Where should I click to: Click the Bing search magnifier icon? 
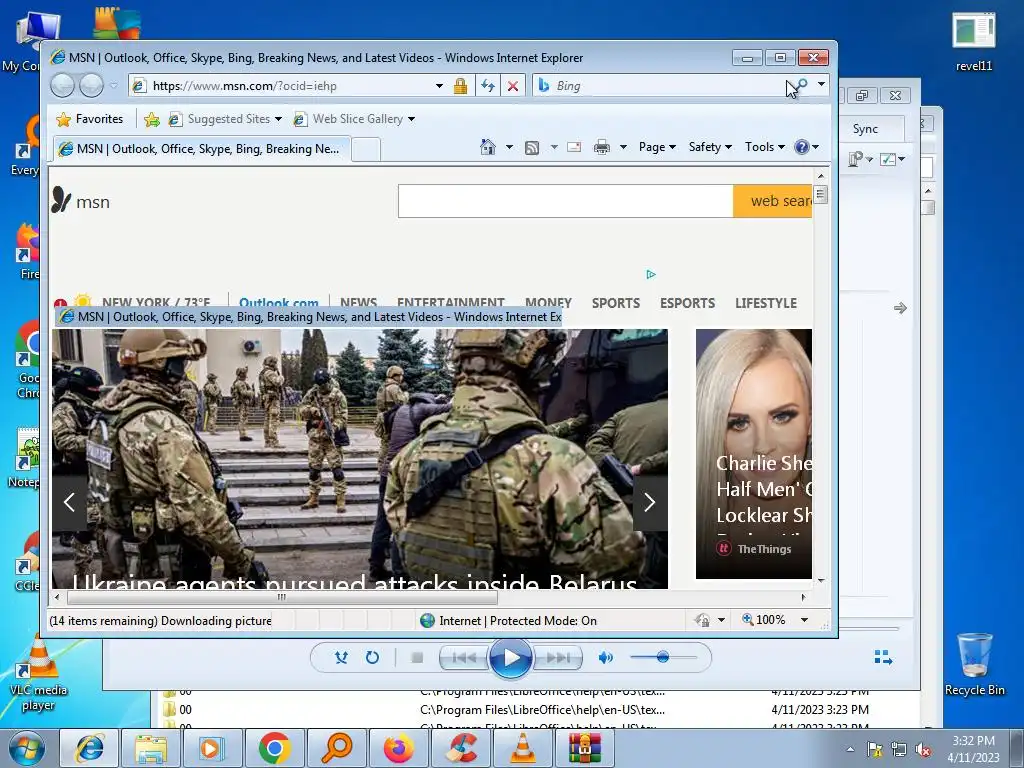[x=801, y=85]
